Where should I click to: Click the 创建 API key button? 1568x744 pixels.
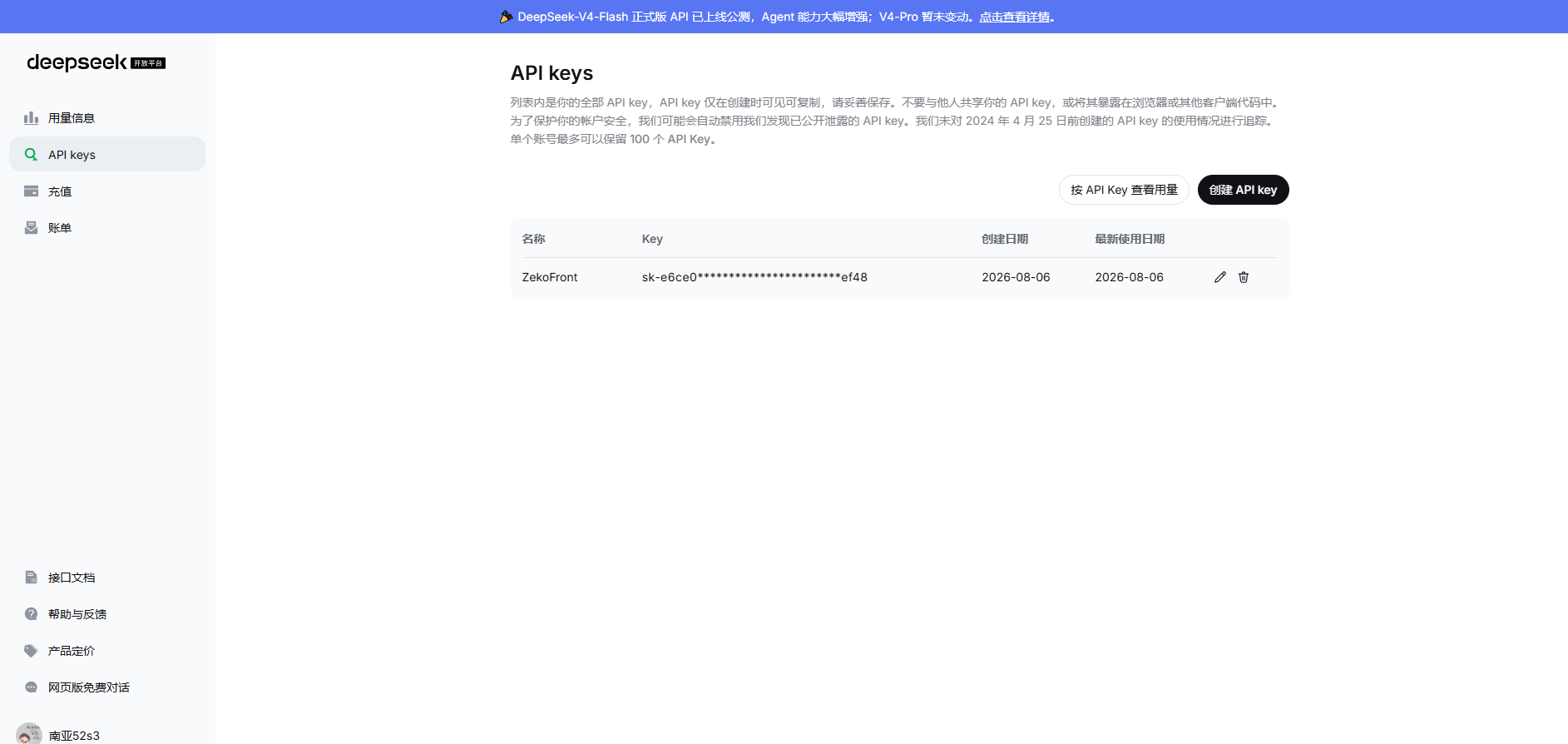(x=1243, y=190)
